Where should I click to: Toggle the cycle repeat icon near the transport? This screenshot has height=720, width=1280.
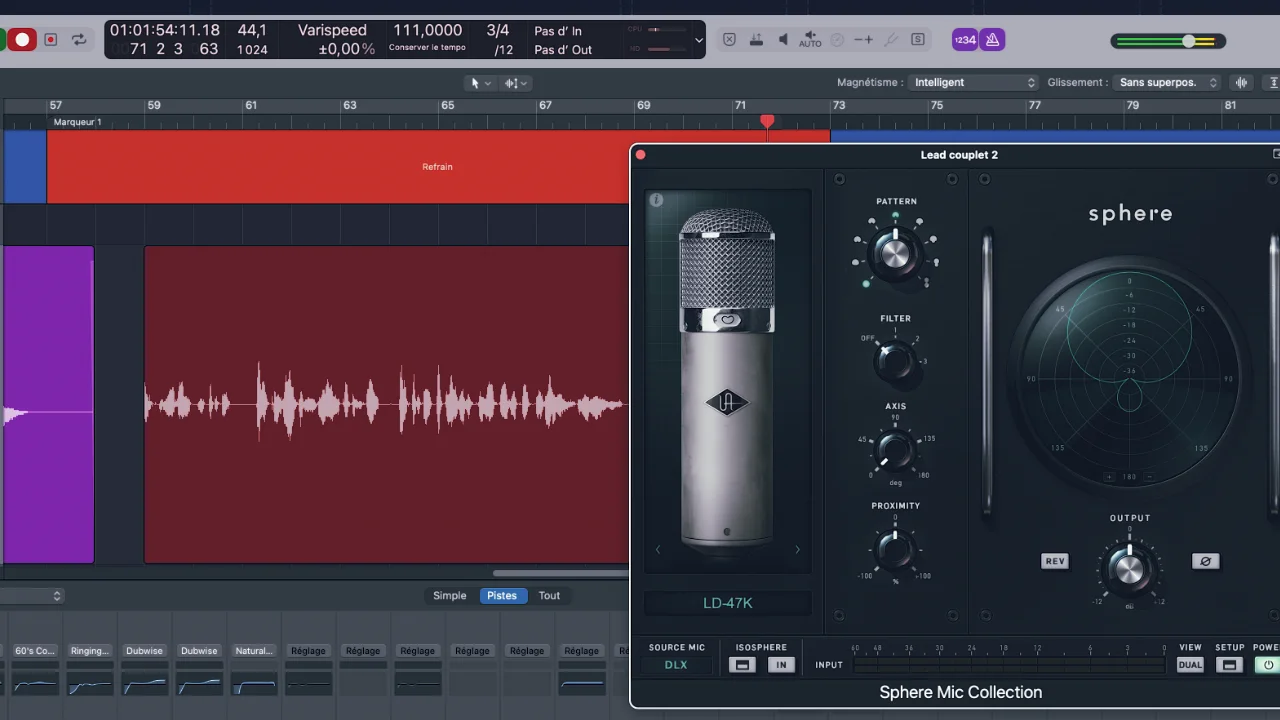pyautogui.click(x=79, y=39)
